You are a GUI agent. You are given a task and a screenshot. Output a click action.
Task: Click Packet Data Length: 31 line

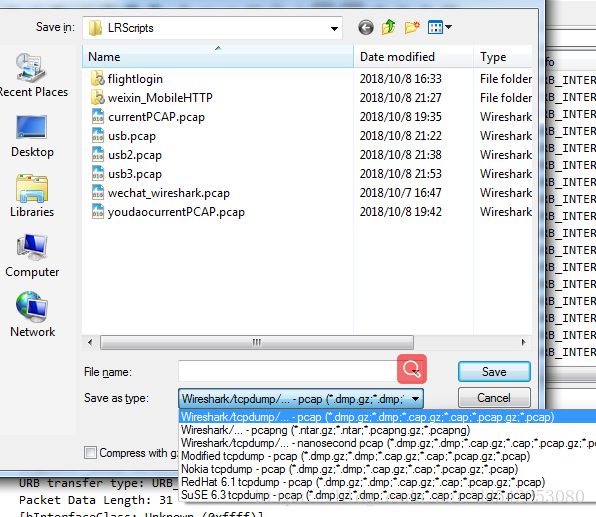click(96, 500)
